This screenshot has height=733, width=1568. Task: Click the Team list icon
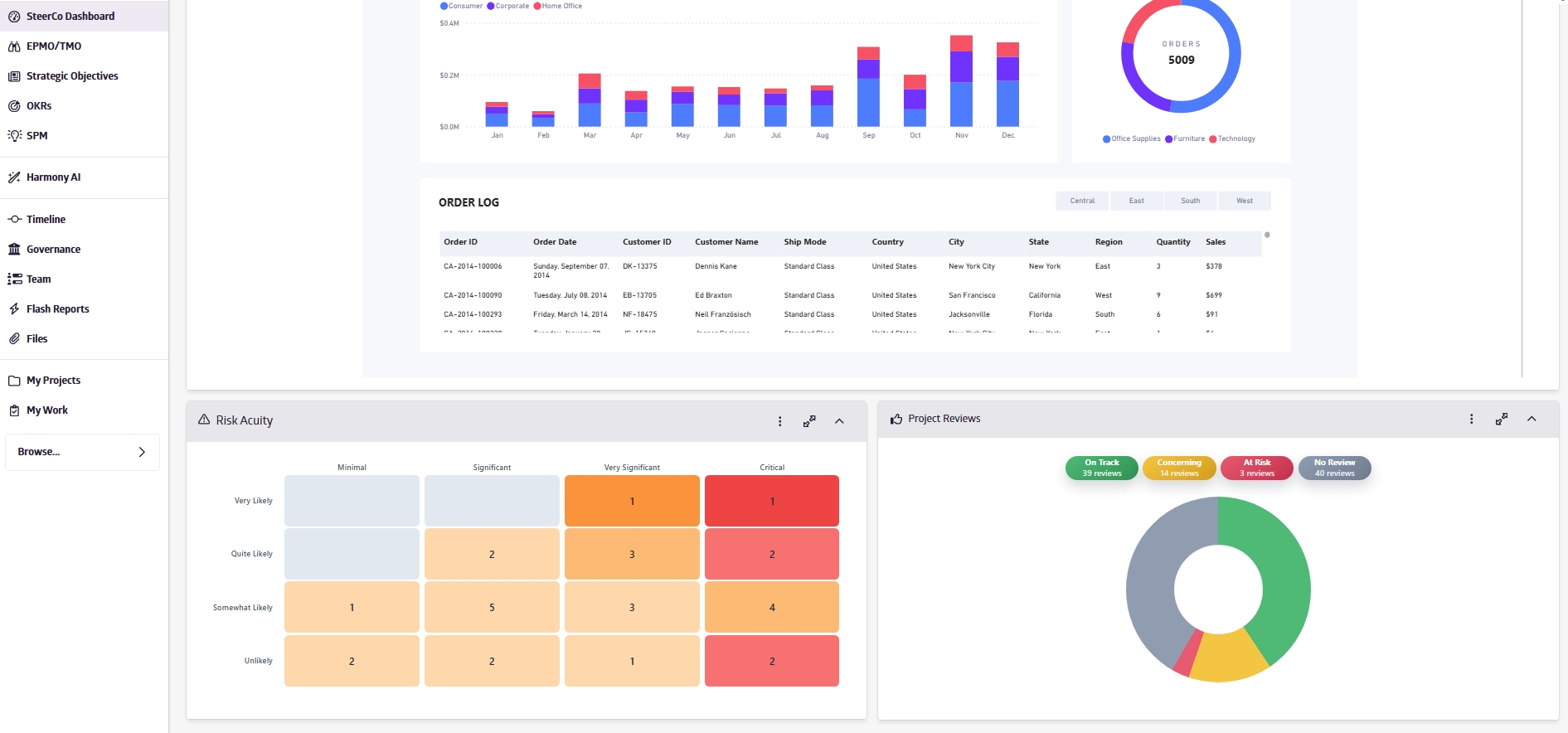point(14,279)
